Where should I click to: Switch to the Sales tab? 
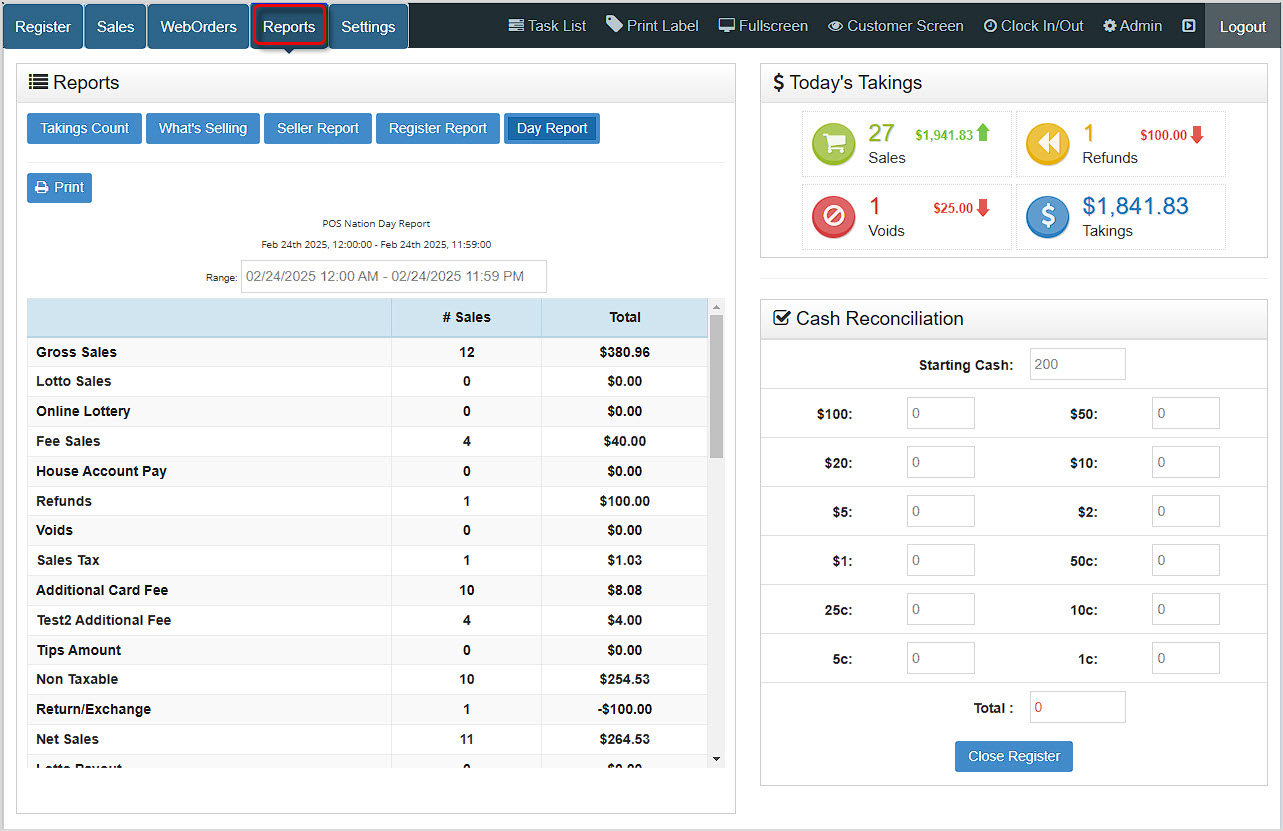[x=114, y=27]
